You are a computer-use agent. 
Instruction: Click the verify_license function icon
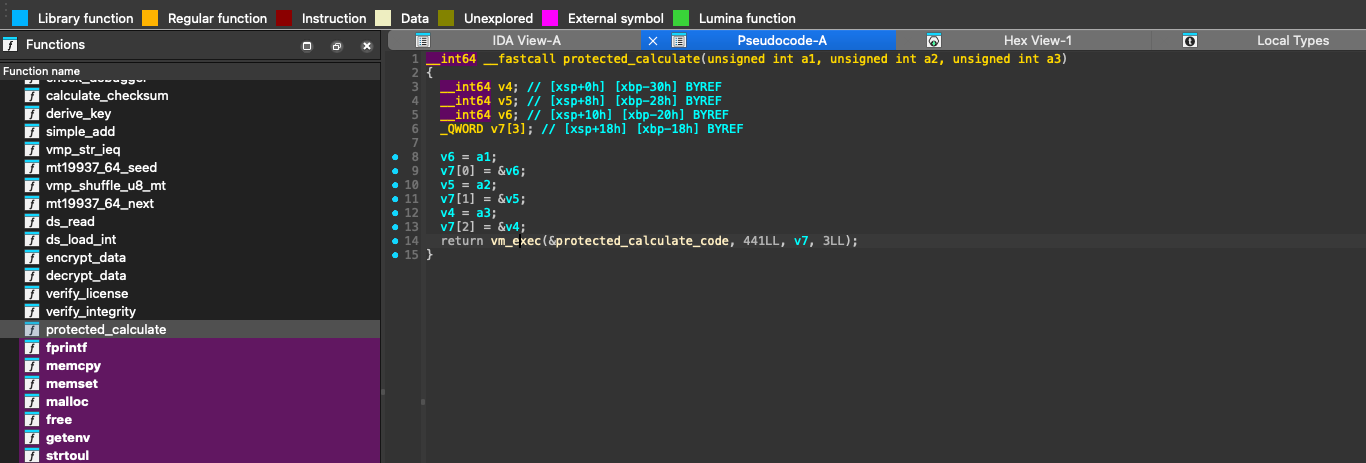click(31, 294)
